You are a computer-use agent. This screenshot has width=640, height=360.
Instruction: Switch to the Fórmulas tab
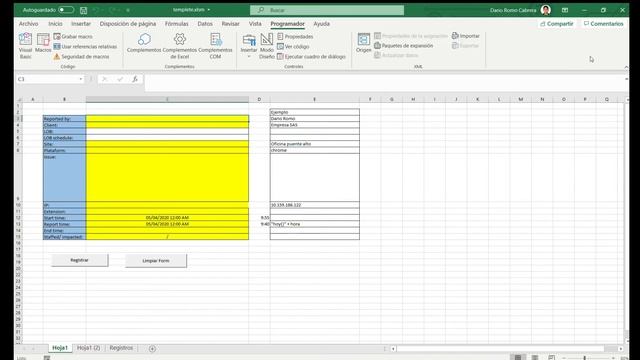click(177, 24)
